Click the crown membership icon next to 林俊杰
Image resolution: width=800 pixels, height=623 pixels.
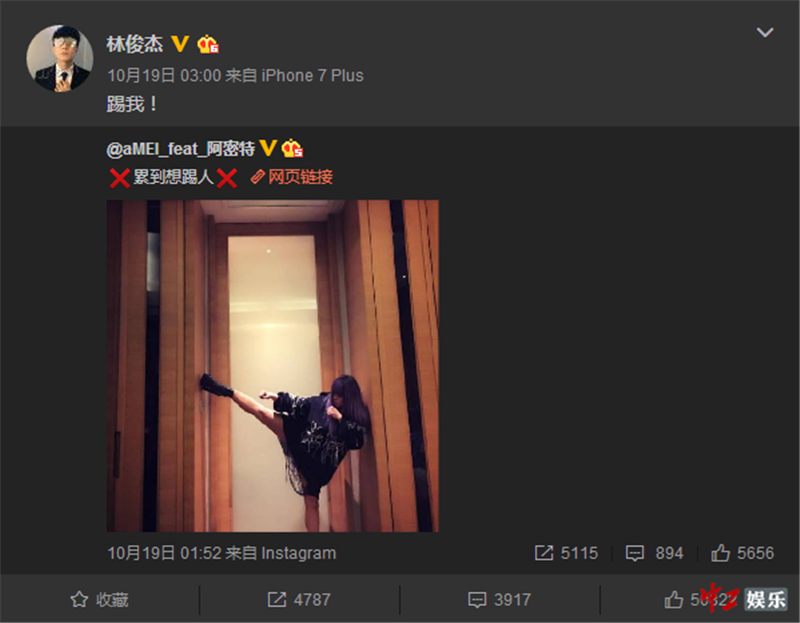click(208, 44)
